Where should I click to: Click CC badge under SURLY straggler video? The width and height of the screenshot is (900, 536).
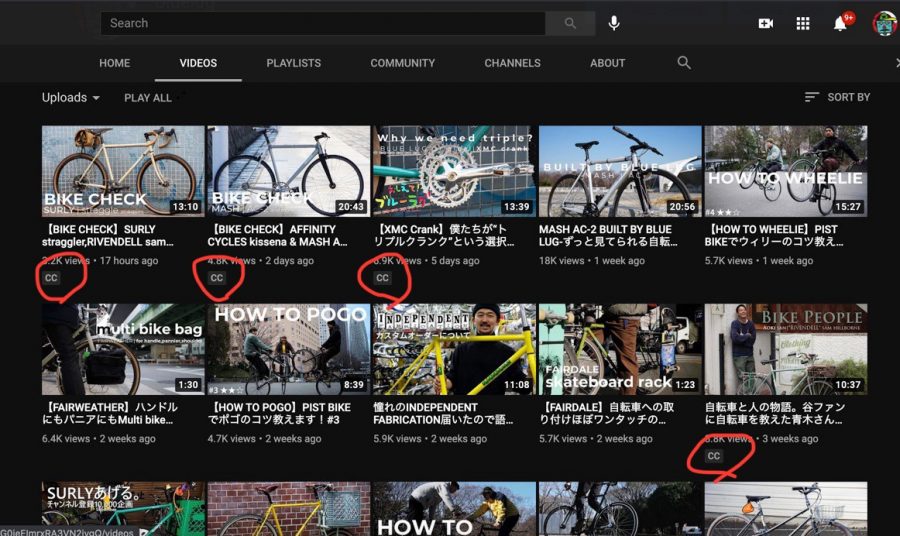click(x=51, y=278)
